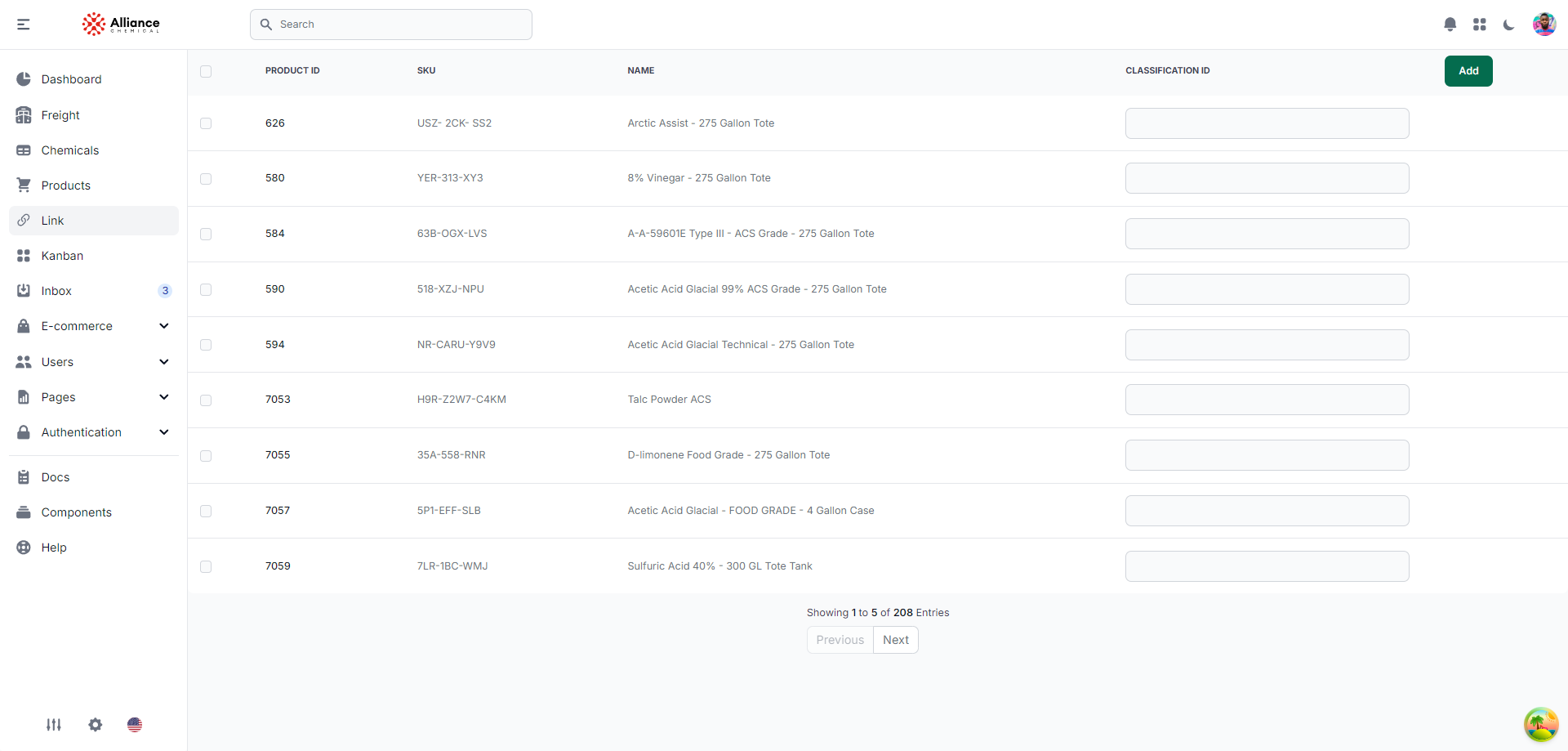Open the notifications bell
1568x751 pixels.
coord(1450,25)
